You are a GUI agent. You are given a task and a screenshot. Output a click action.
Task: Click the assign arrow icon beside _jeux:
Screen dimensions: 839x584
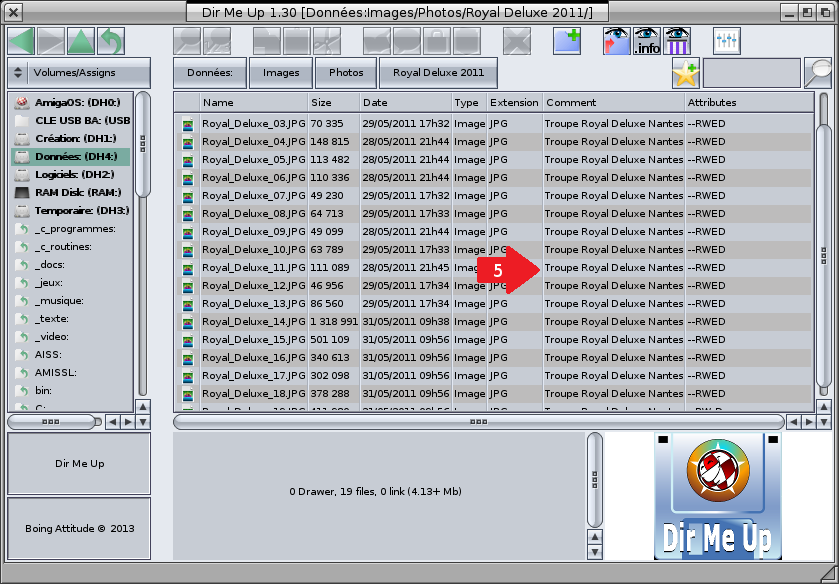coord(22,283)
